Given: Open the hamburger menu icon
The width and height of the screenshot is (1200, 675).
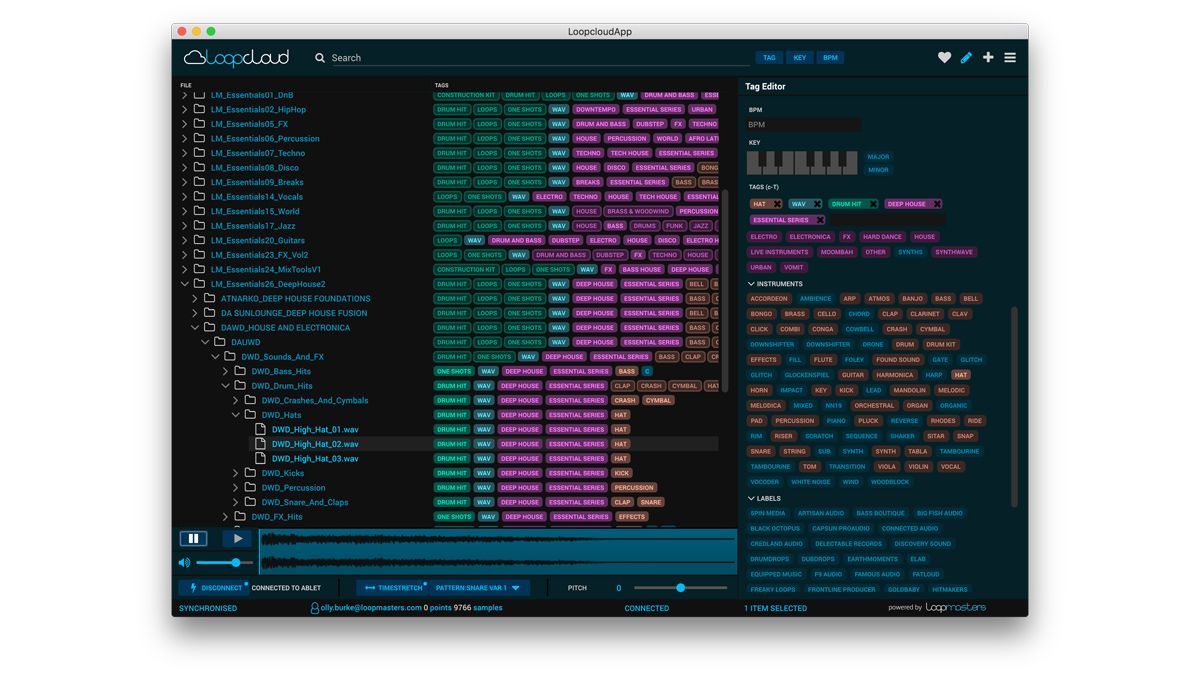Looking at the screenshot, I should click(x=1010, y=58).
